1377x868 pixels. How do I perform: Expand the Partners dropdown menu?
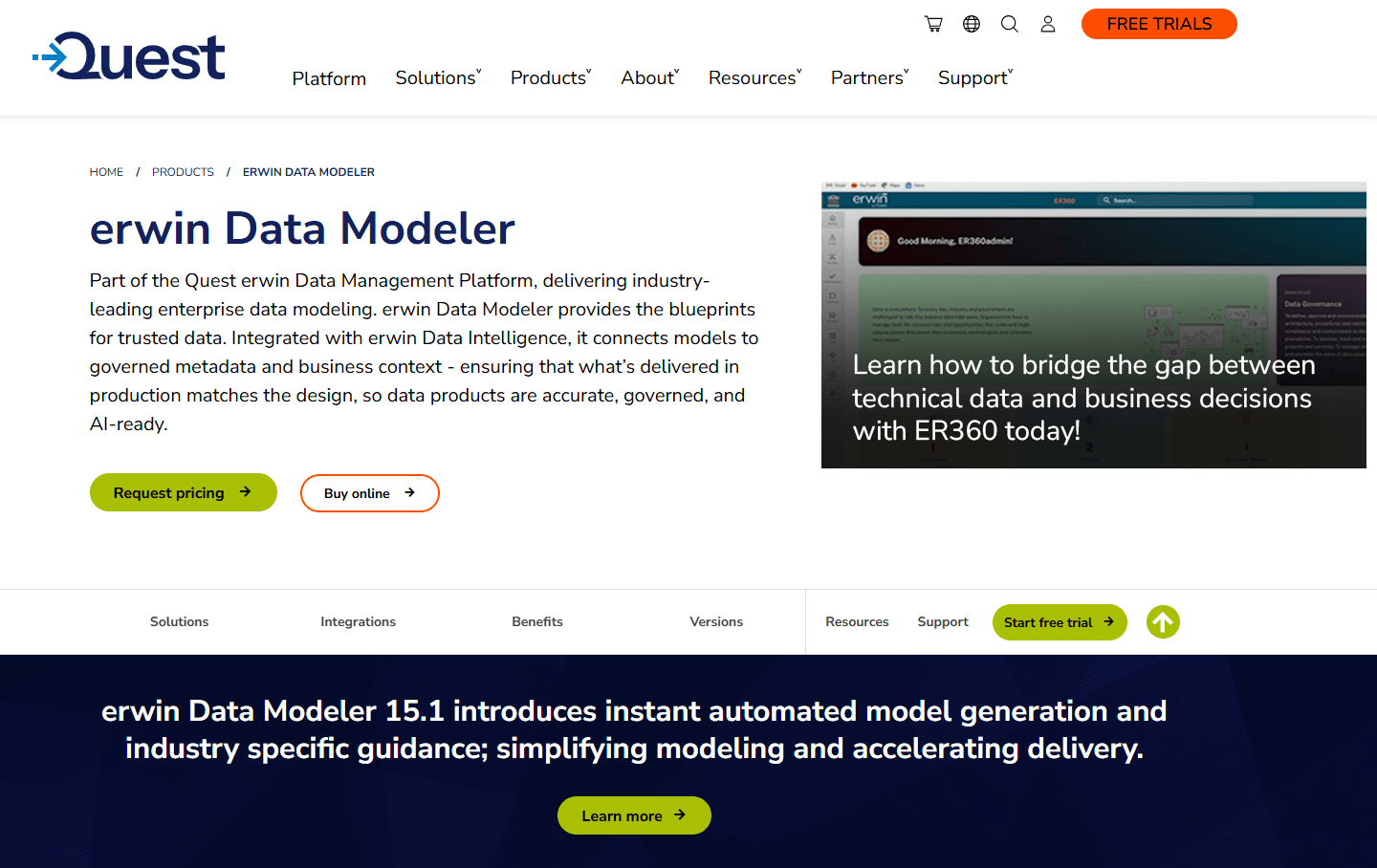(x=869, y=78)
